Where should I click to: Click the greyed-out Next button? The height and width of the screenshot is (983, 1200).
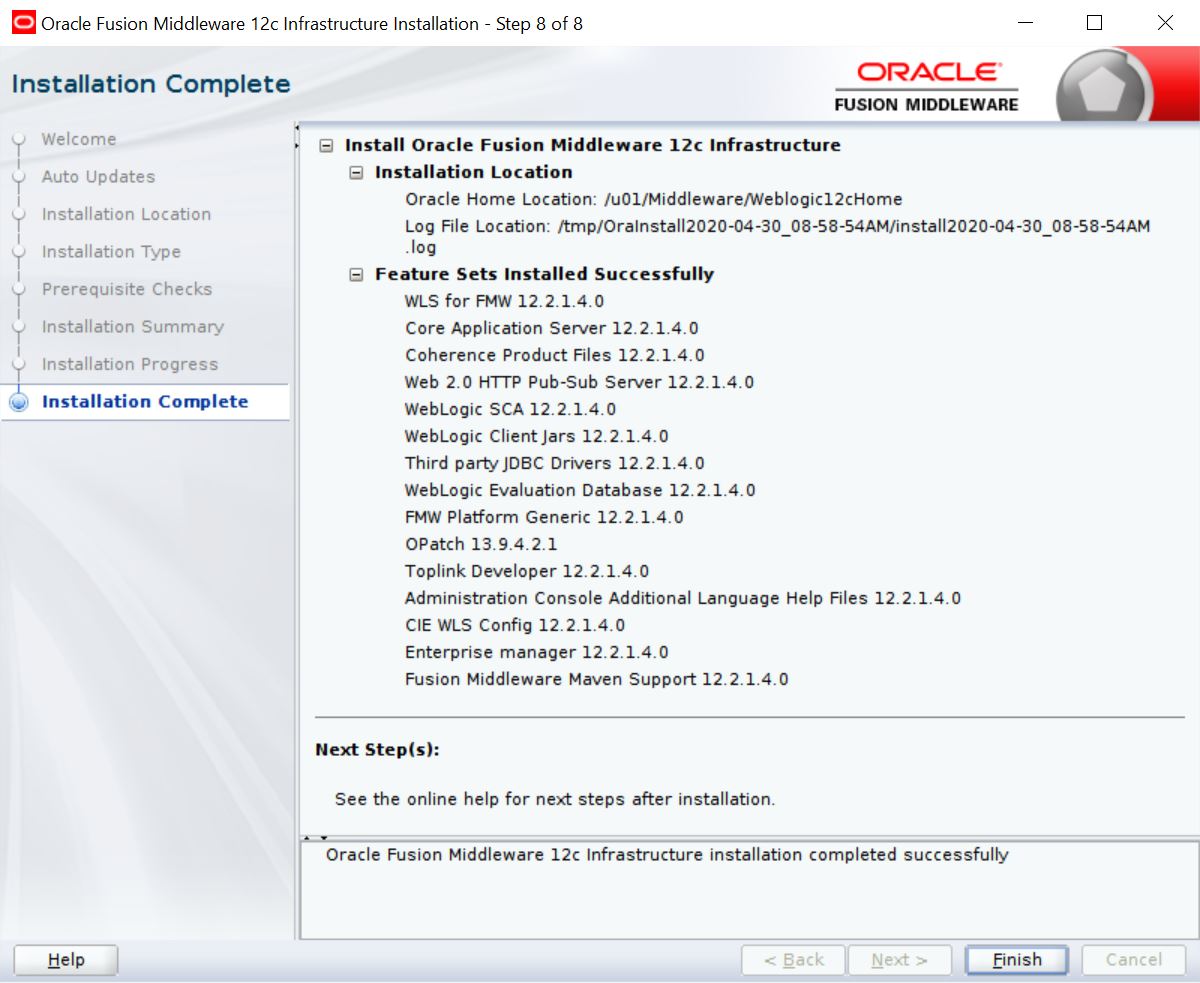tap(899, 960)
